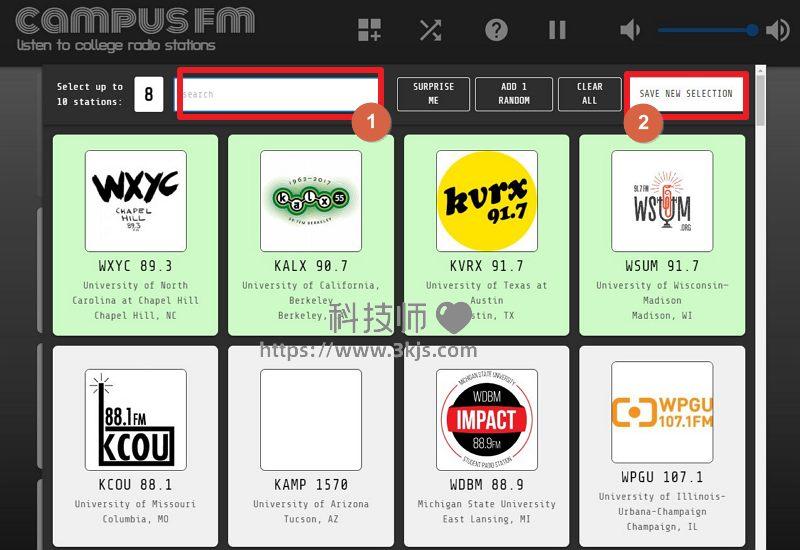Click the Surprise Me button
800x550 pixels.
[433, 94]
